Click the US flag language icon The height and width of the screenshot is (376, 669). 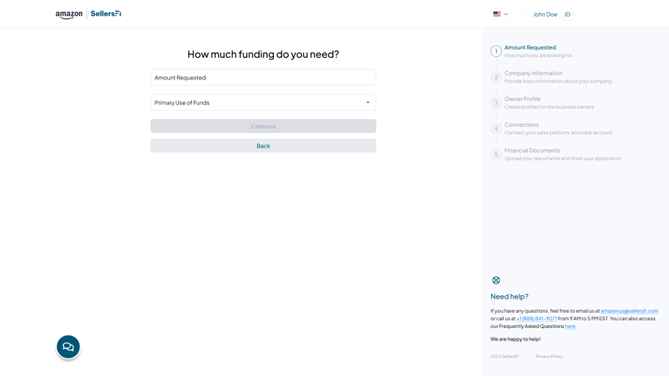coord(497,14)
